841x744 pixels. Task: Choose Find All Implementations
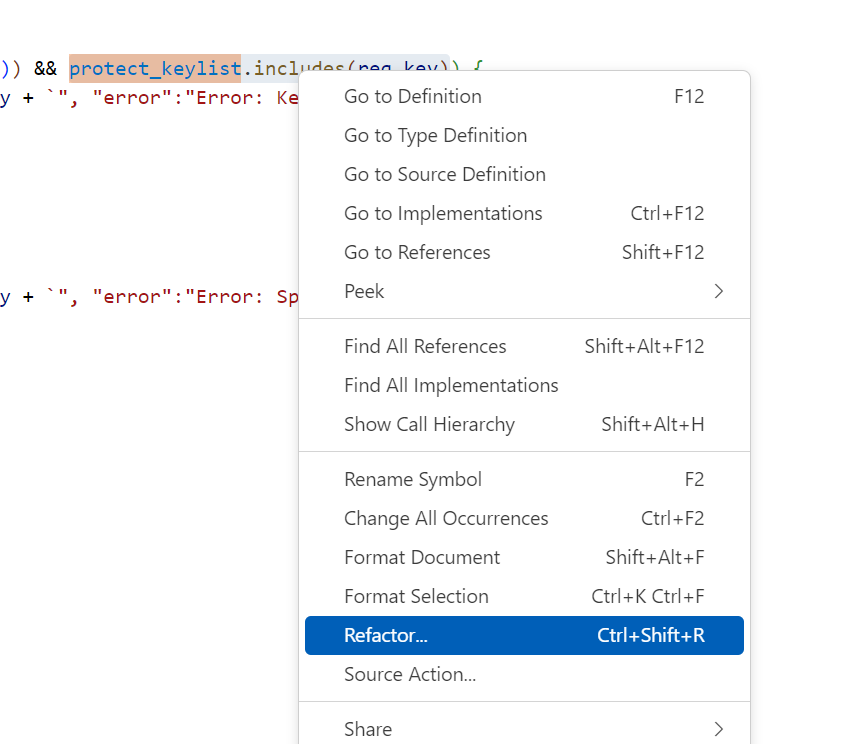coord(451,386)
